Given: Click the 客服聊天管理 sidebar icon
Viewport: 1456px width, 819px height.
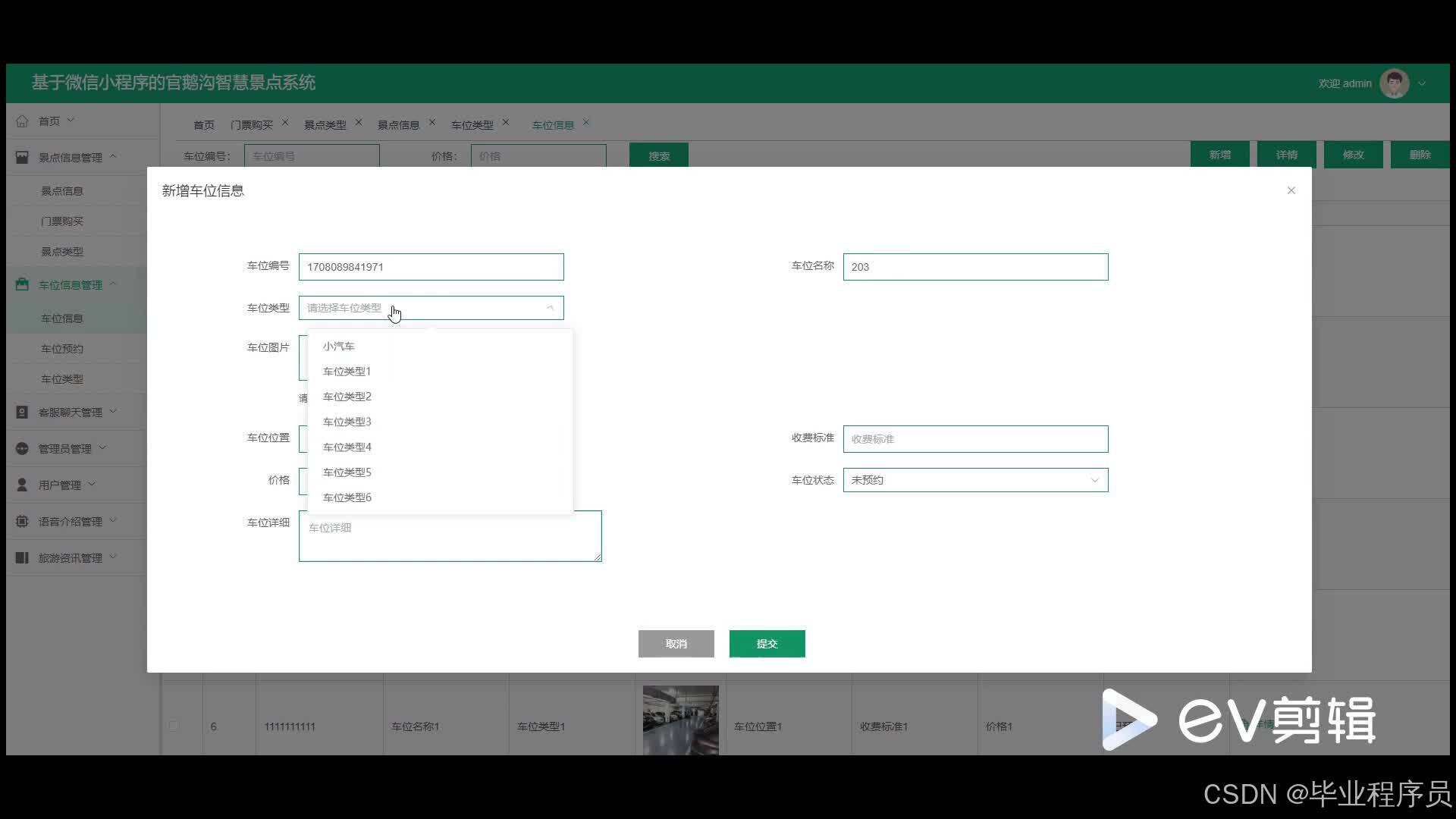Looking at the screenshot, I should pyautogui.click(x=22, y=413).
